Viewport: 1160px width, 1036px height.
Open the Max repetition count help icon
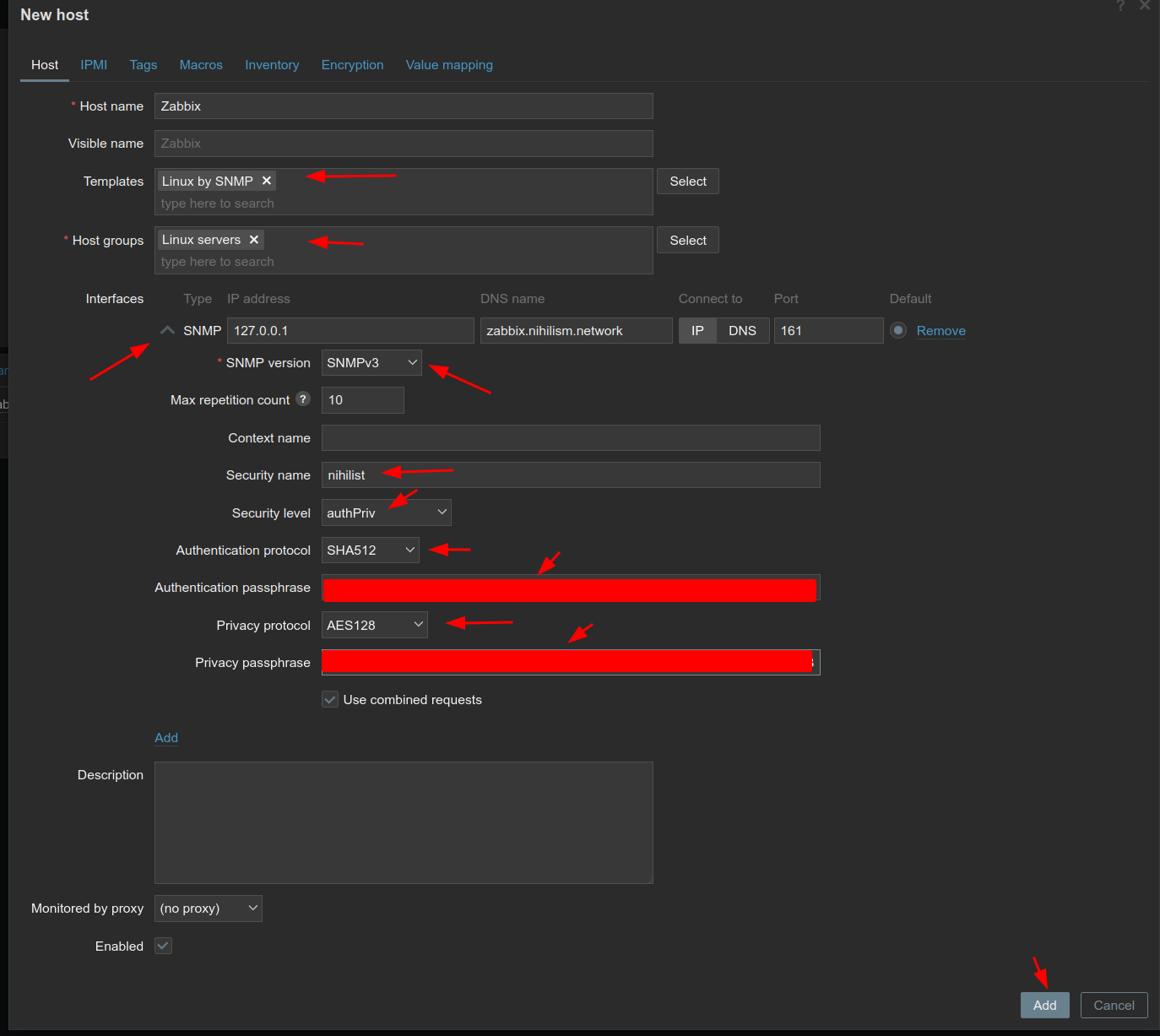click(x=303, y=399)
